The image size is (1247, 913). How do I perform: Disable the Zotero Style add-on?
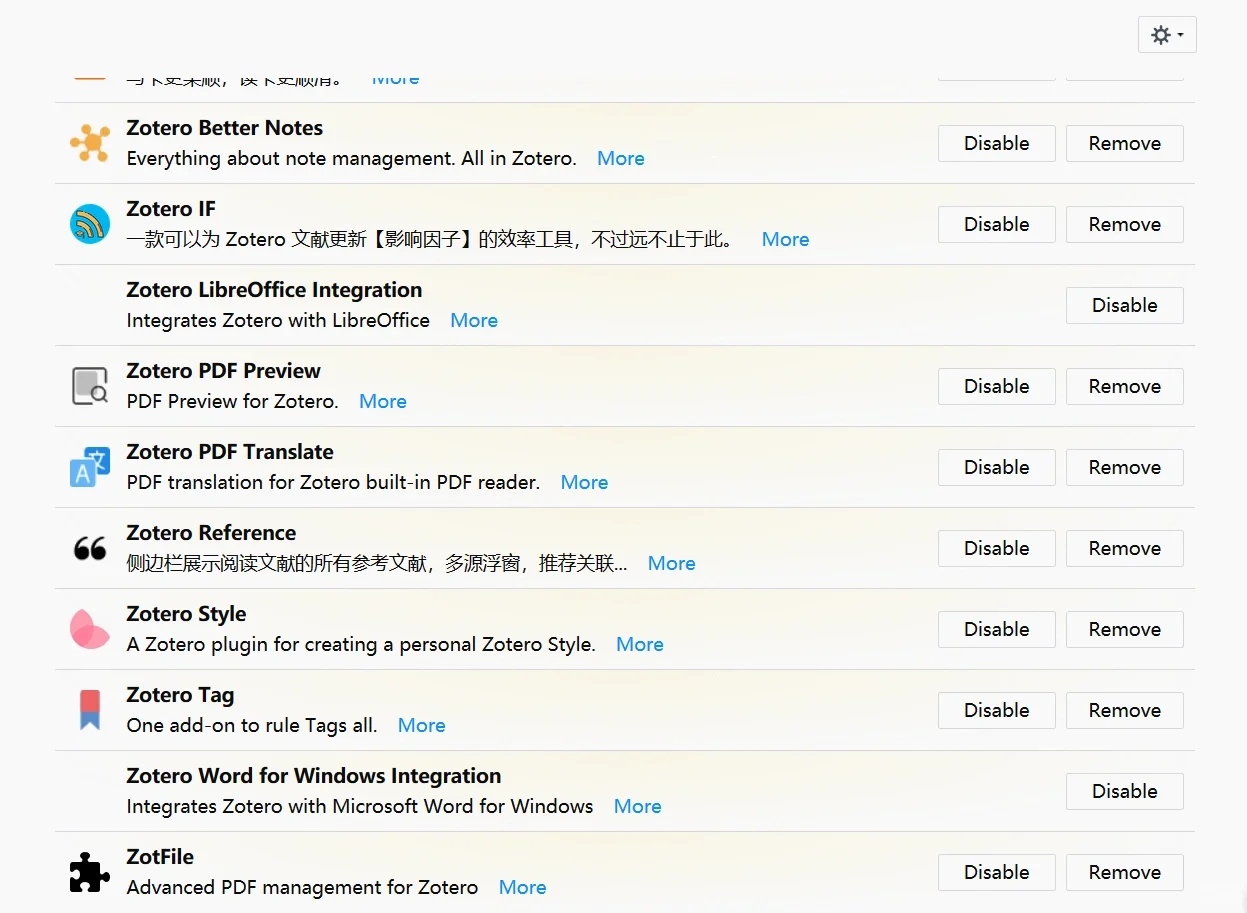(x=997, y=629)
